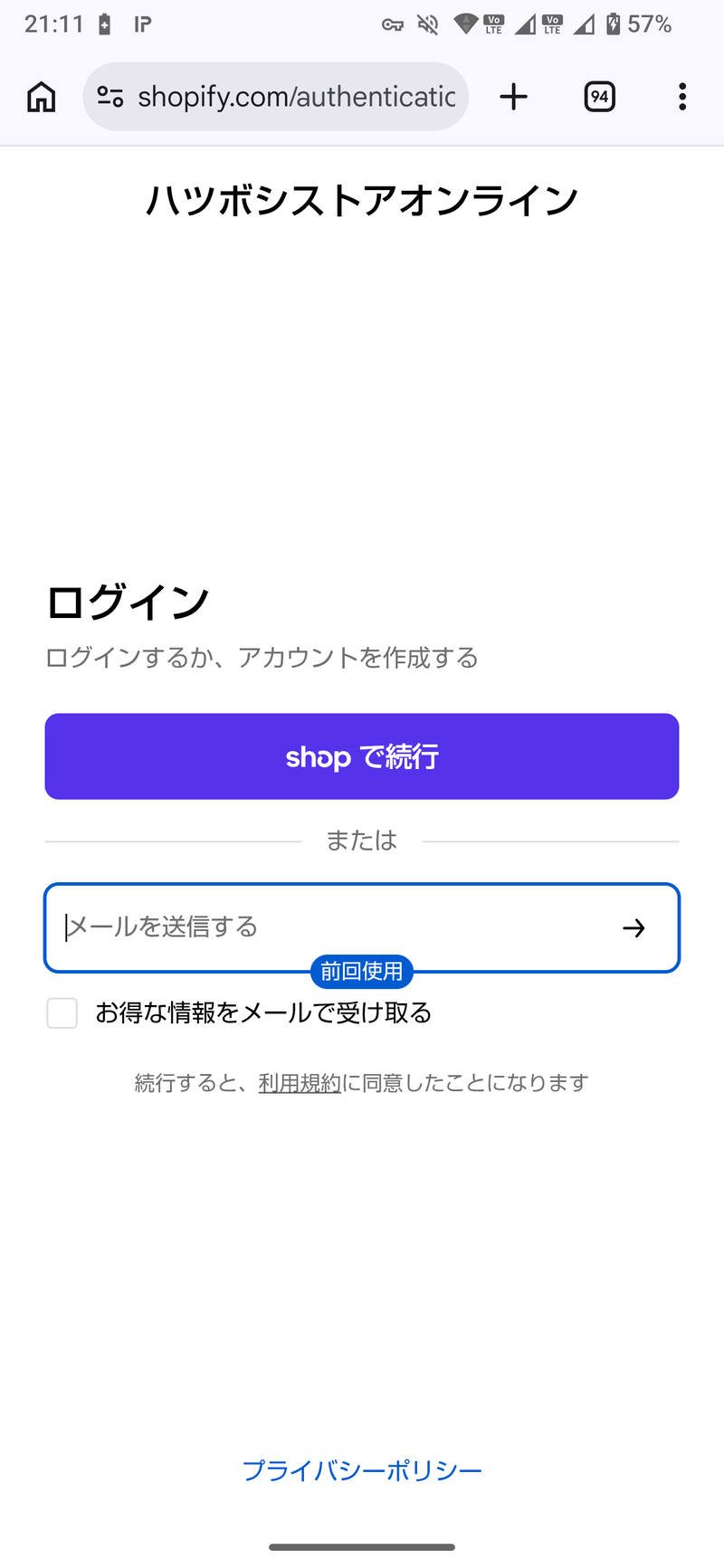
Task: Open the 利用規約 terms link
Action: coord(300,1083)
